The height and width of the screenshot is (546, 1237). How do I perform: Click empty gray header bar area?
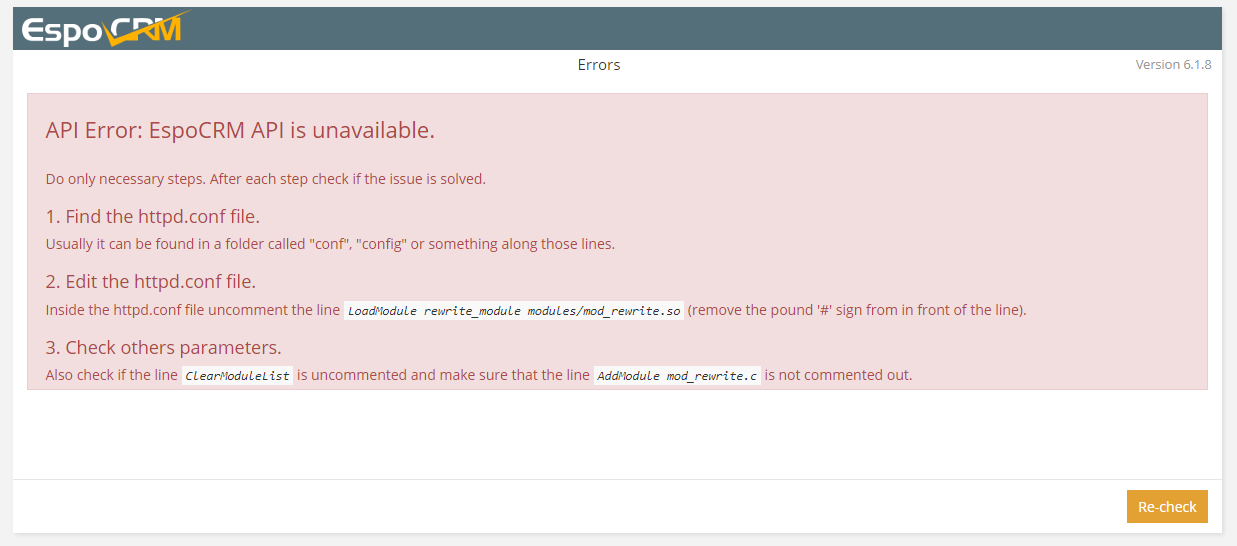(700, 28)
